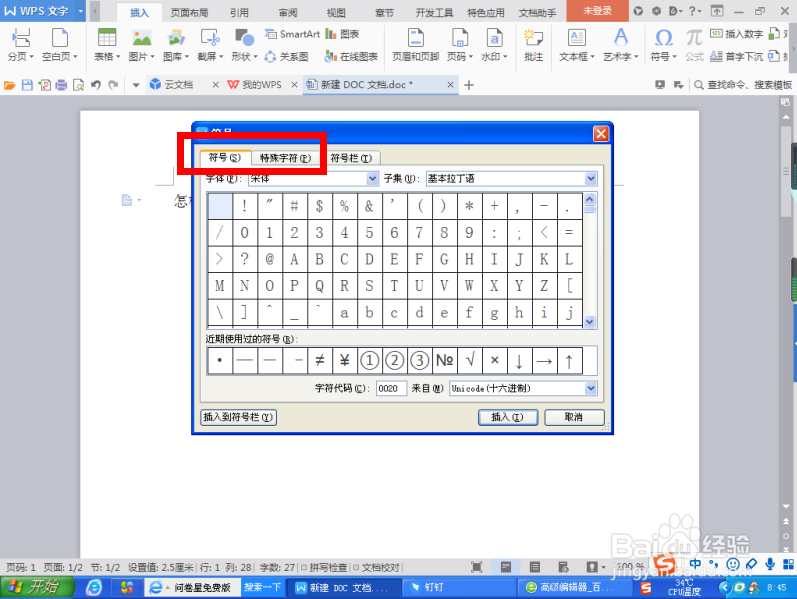
Task: Expand quick access toolbar customize arrow
Action: pos(136,85)
